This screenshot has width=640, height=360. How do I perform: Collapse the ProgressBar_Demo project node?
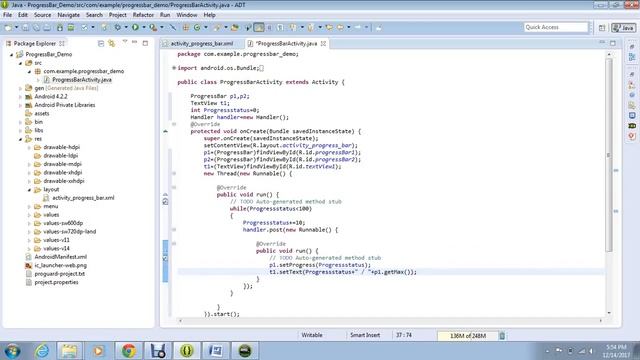pos(11,54)
